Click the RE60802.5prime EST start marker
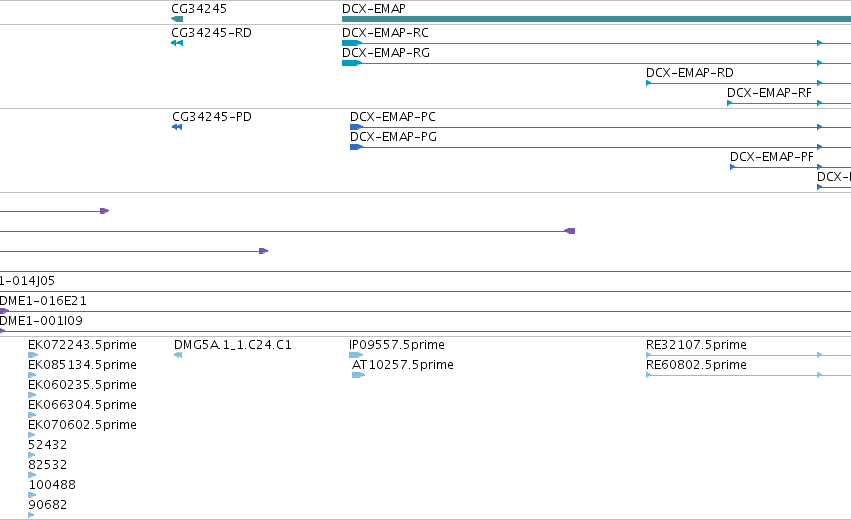Viewport: 851px width, 520px height. coord(649,375)
